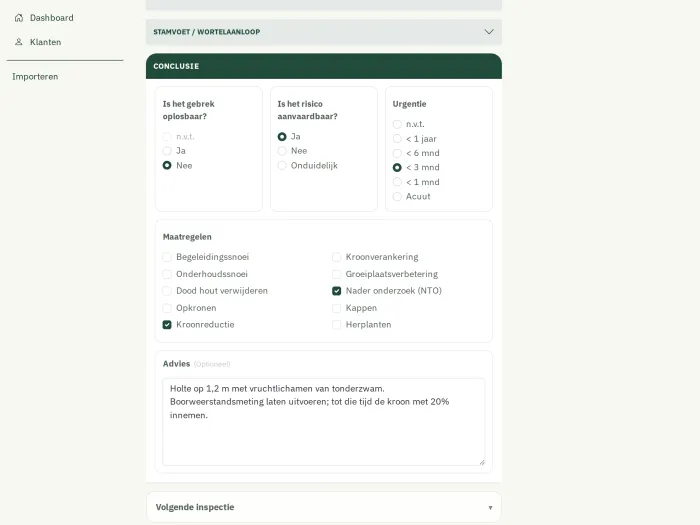Open the Dashboard home icon
This screenshot has height=525, width=700.
(x=19, y=18)
